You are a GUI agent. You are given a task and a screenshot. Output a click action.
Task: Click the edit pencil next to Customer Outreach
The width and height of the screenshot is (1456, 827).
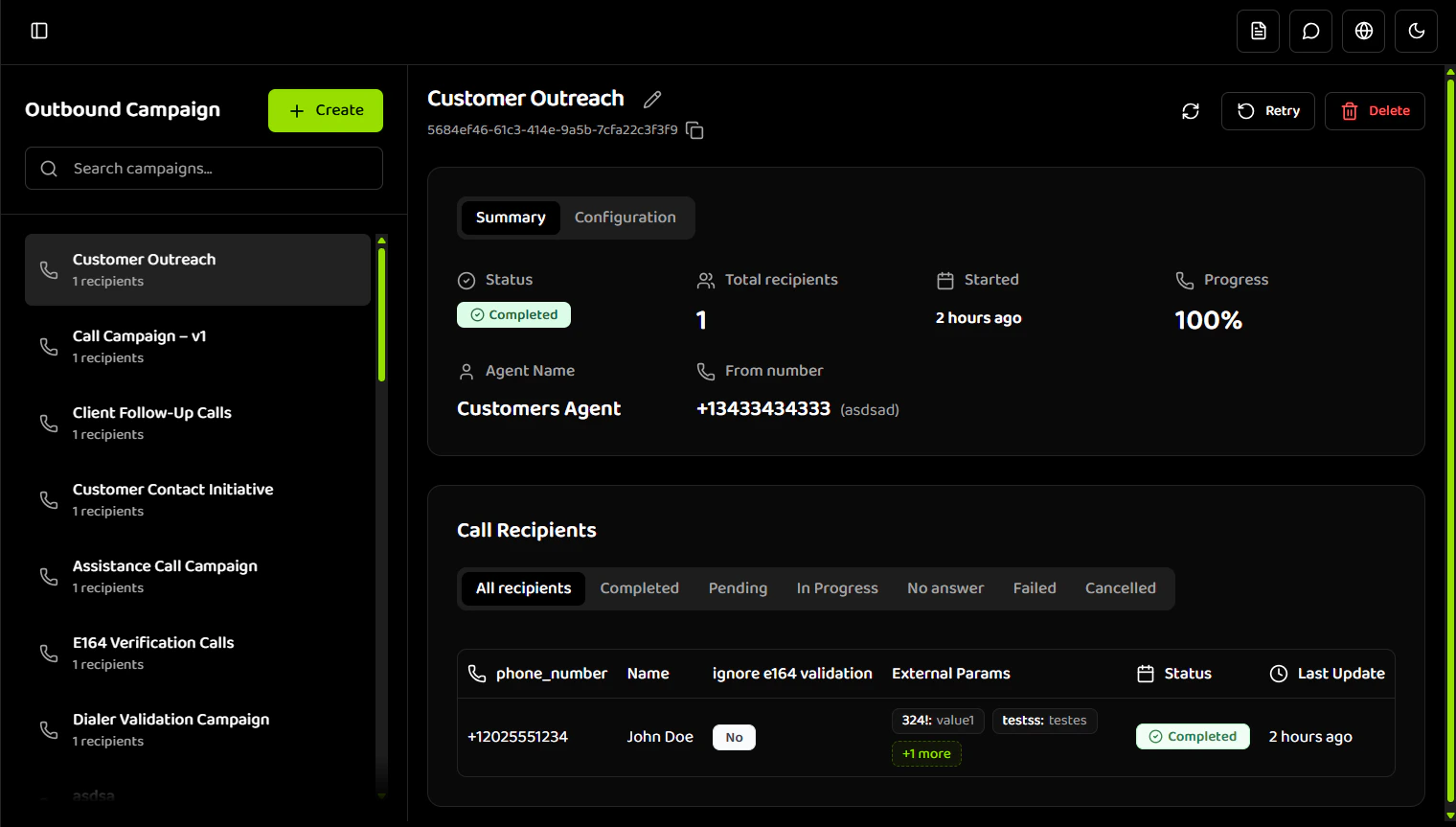[652, 99]
